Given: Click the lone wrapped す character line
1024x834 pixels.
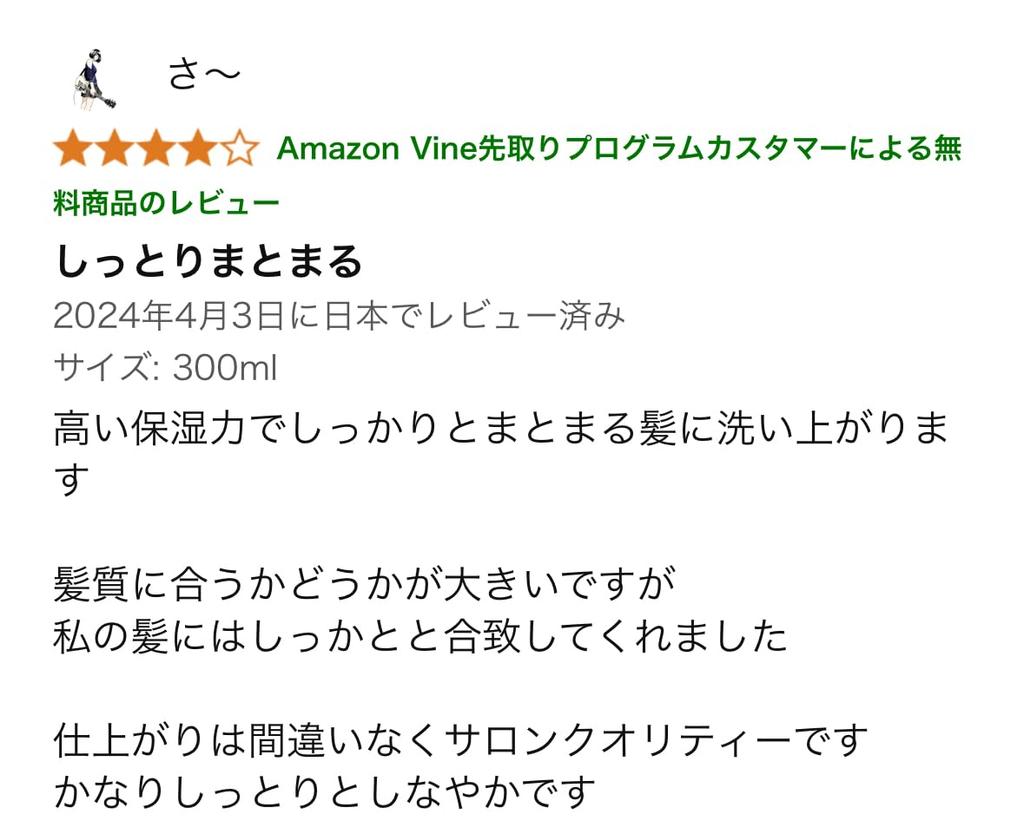Looking at the screenshot, I should click(x=70, y=481).
